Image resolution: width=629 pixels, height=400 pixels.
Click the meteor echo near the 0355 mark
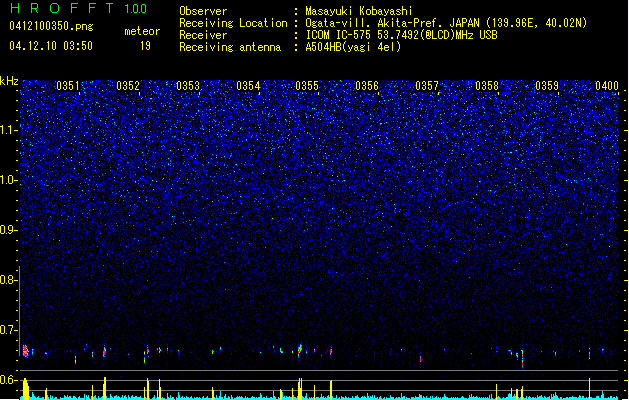tap(300, 349)
